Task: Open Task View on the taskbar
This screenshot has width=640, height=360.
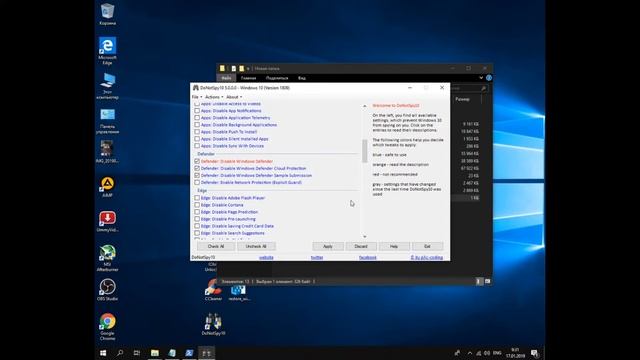Action: pos(137,353)
